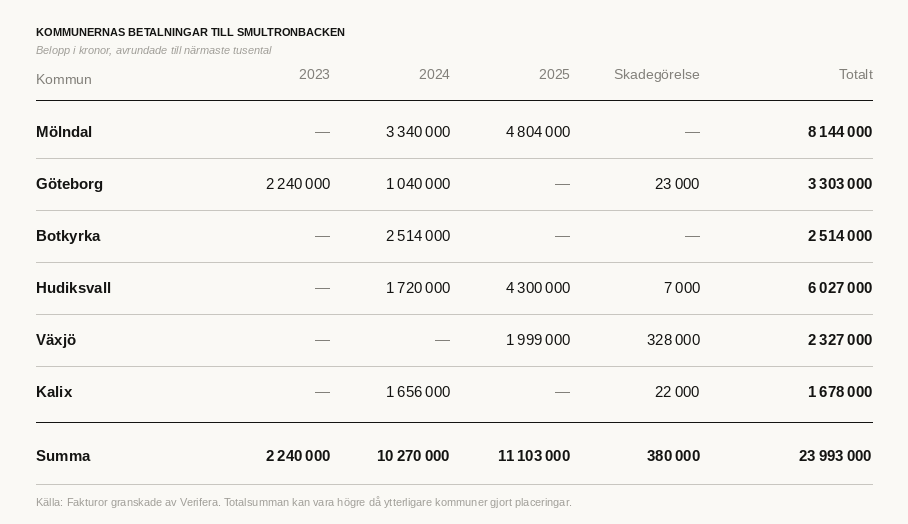Screen dimensions: 908x524
Task: Click the Kommun column header
Action: 64,80
